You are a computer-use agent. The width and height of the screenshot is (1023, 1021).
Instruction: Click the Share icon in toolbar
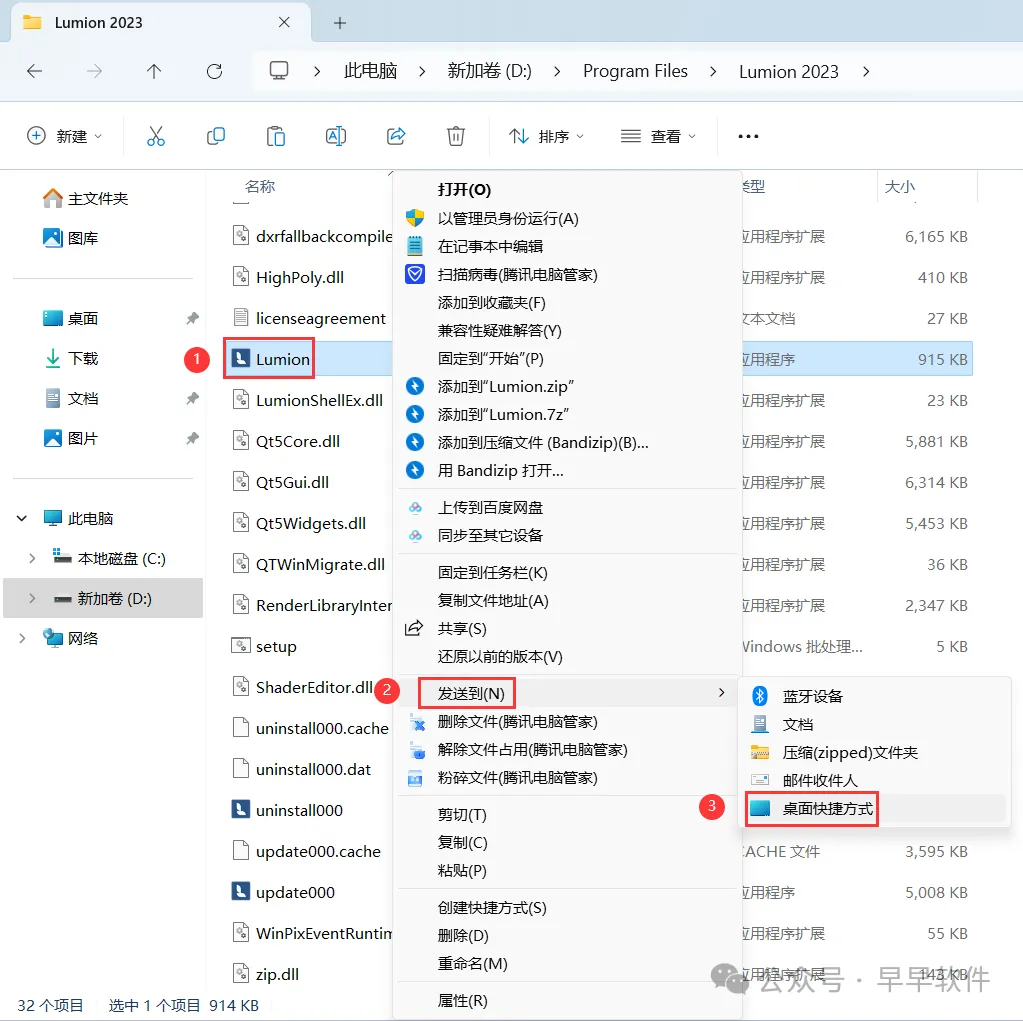coord(396,136)
